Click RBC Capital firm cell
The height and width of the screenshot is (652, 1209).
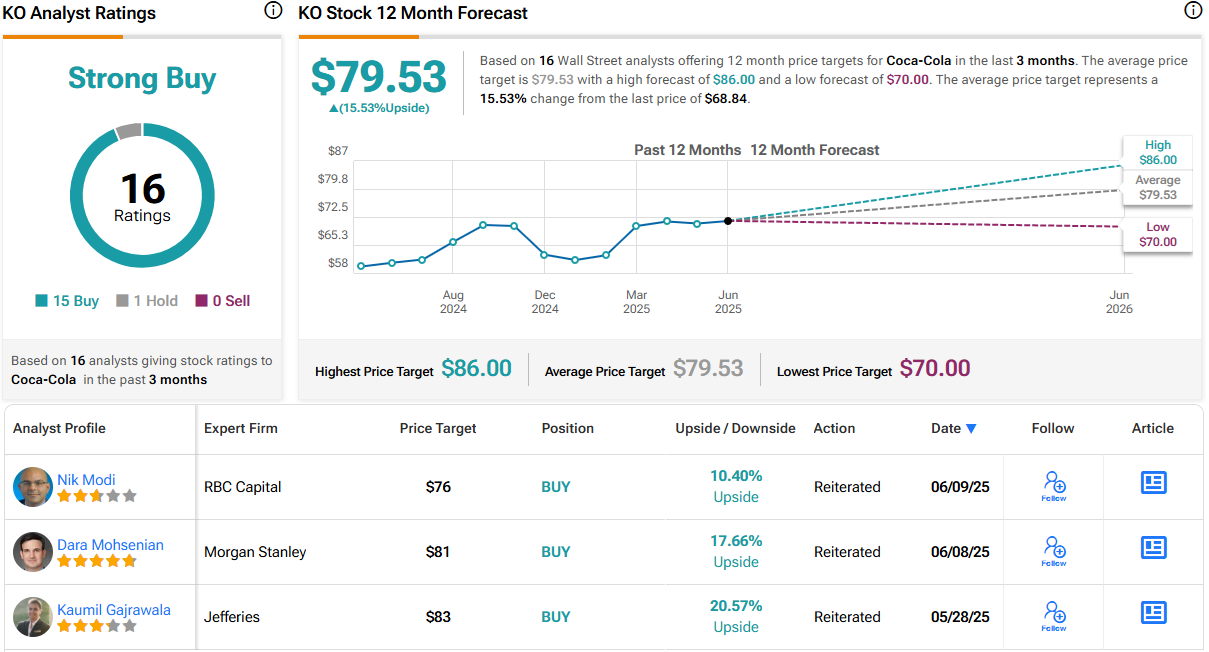pyautogui.click(x=243, y=487)
